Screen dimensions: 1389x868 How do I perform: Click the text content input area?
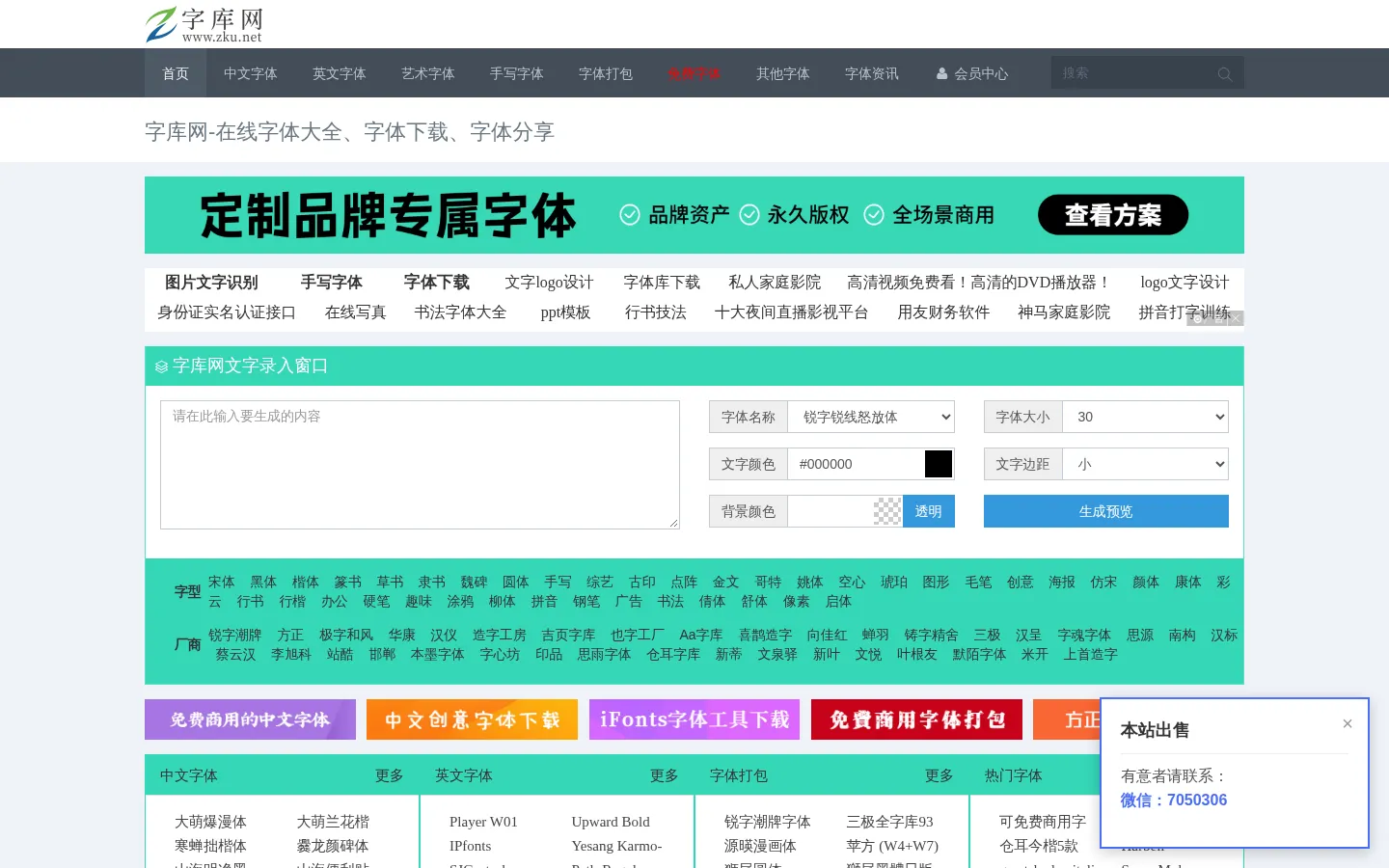coord(420,465)
